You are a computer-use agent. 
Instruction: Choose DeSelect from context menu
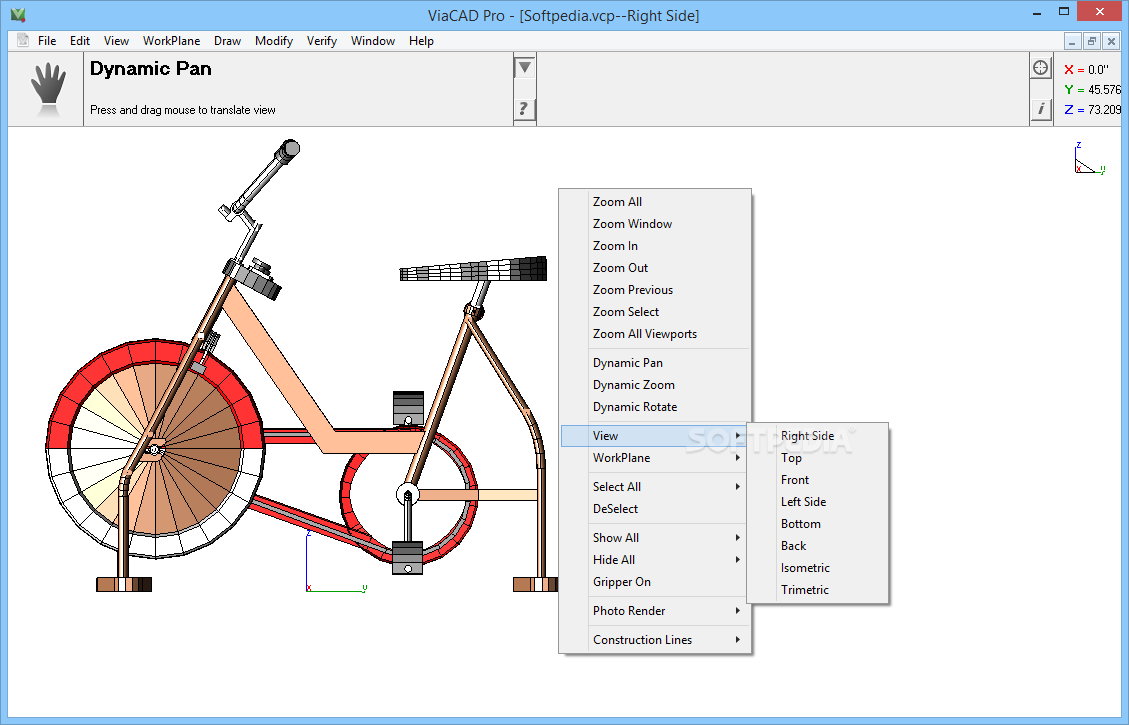click(x=655, y=509)
